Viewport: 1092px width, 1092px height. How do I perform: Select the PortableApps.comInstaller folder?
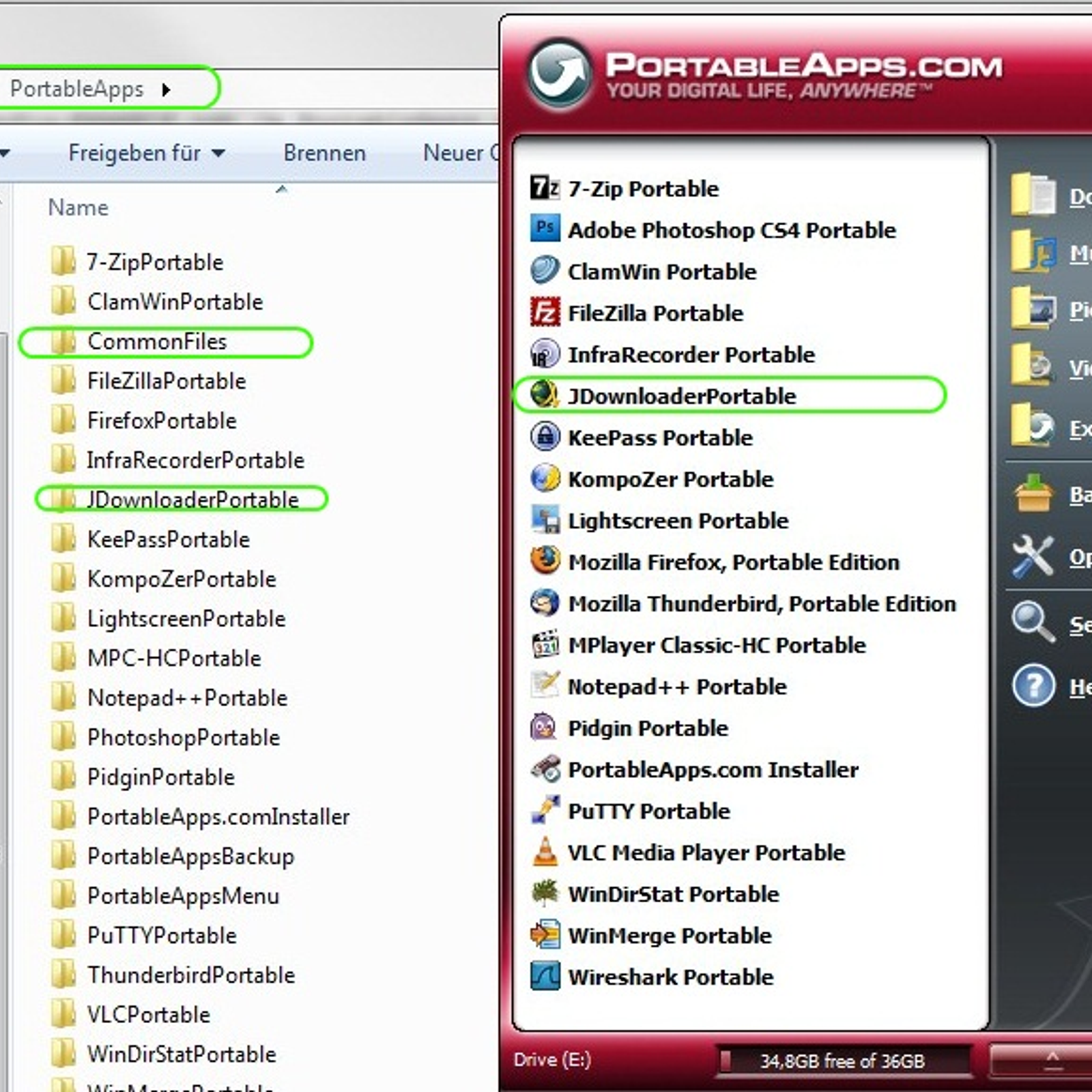(x=200, y=816)
